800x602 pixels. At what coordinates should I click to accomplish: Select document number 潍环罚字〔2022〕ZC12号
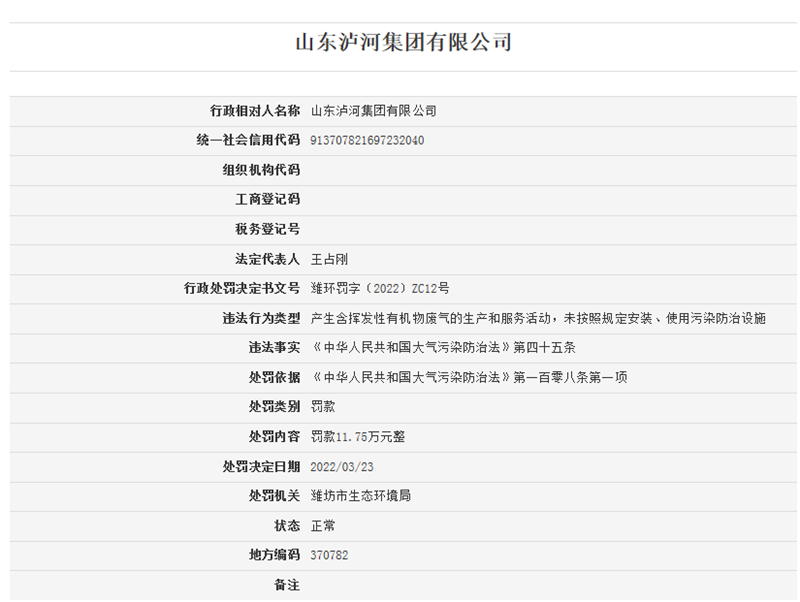(380, 289)
